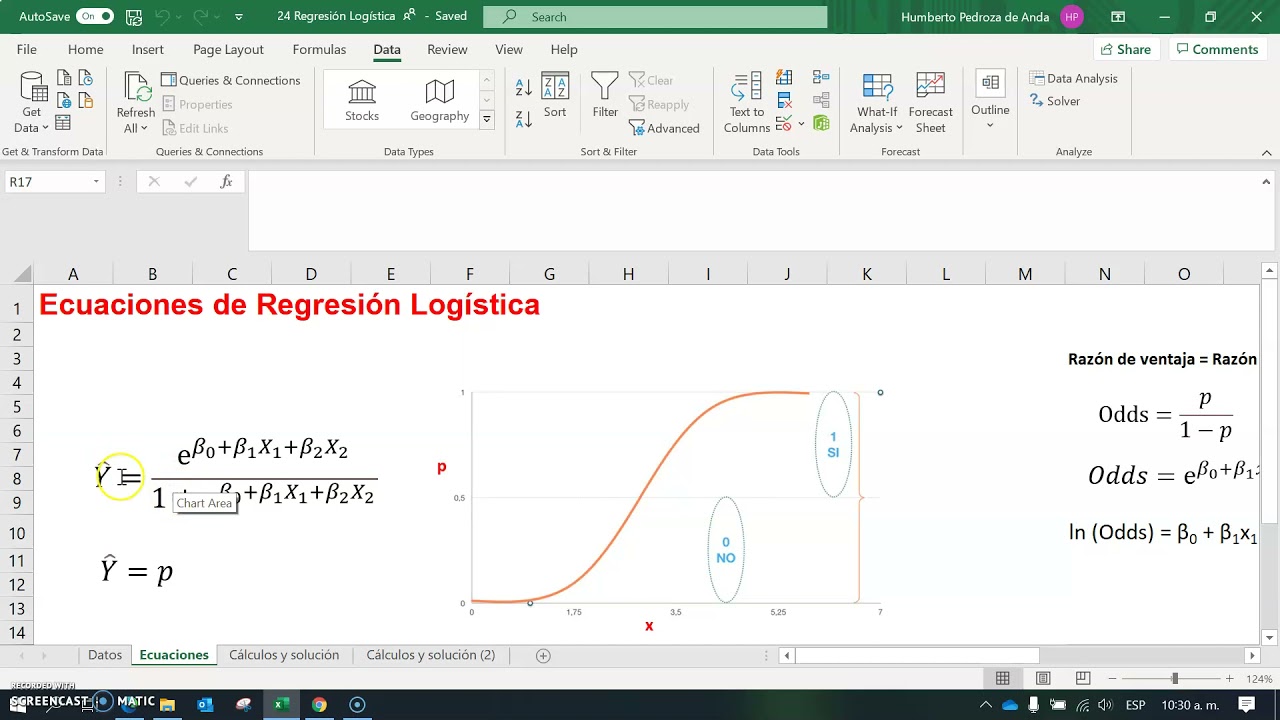Launch the Solver add-in
1280x720 pixels.
click(x=1054, y=101)
